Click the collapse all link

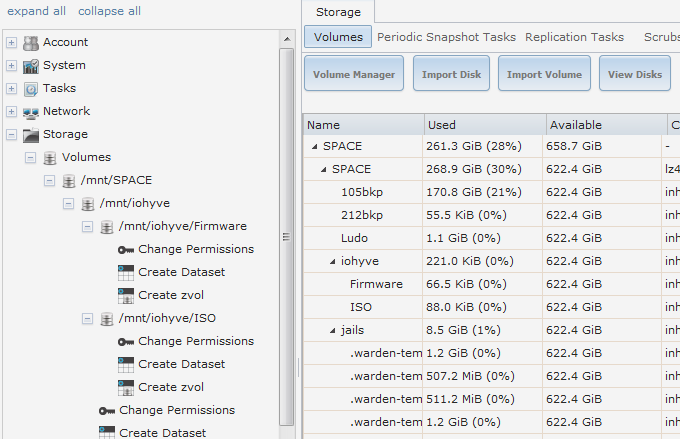click(109, 11)
